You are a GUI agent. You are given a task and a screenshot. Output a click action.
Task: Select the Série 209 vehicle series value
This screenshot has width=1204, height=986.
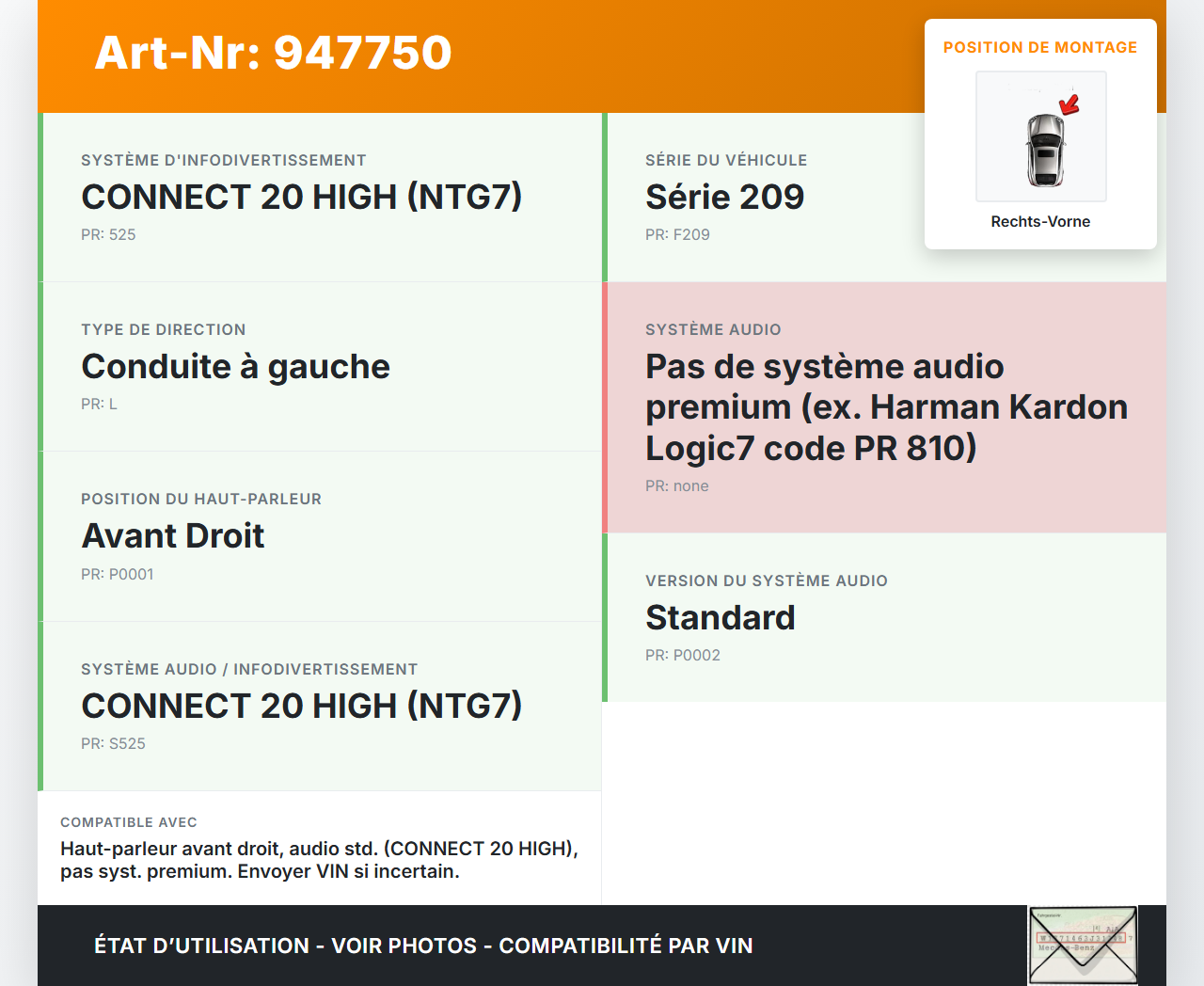724,197
